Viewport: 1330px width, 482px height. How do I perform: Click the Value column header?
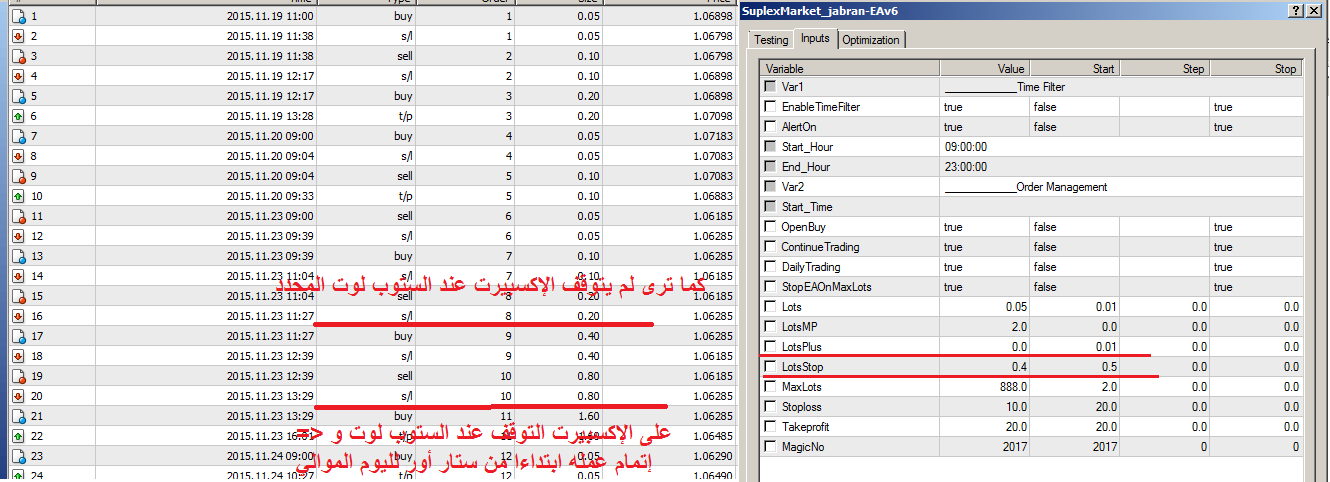[984, 69]
